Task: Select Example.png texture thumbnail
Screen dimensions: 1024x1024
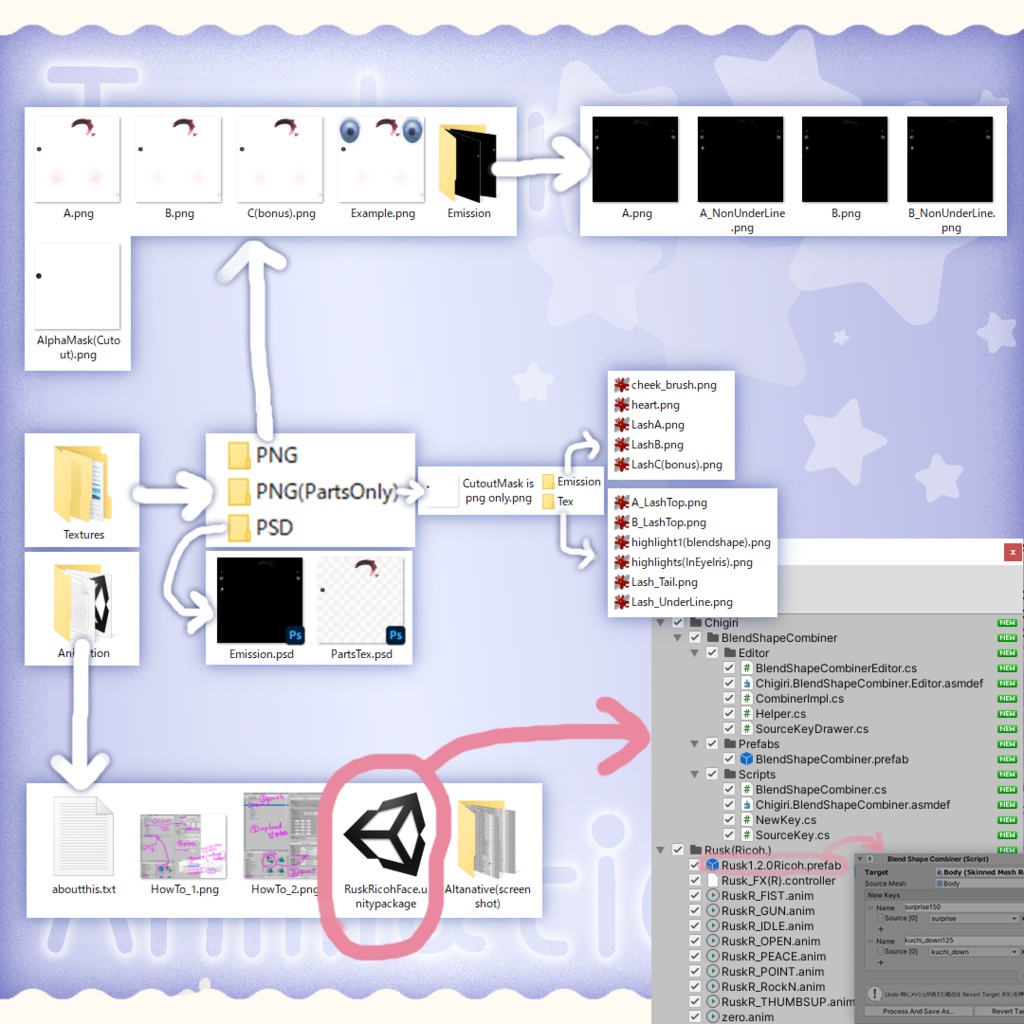Action: pyautogui.click(x=382, y=159)
